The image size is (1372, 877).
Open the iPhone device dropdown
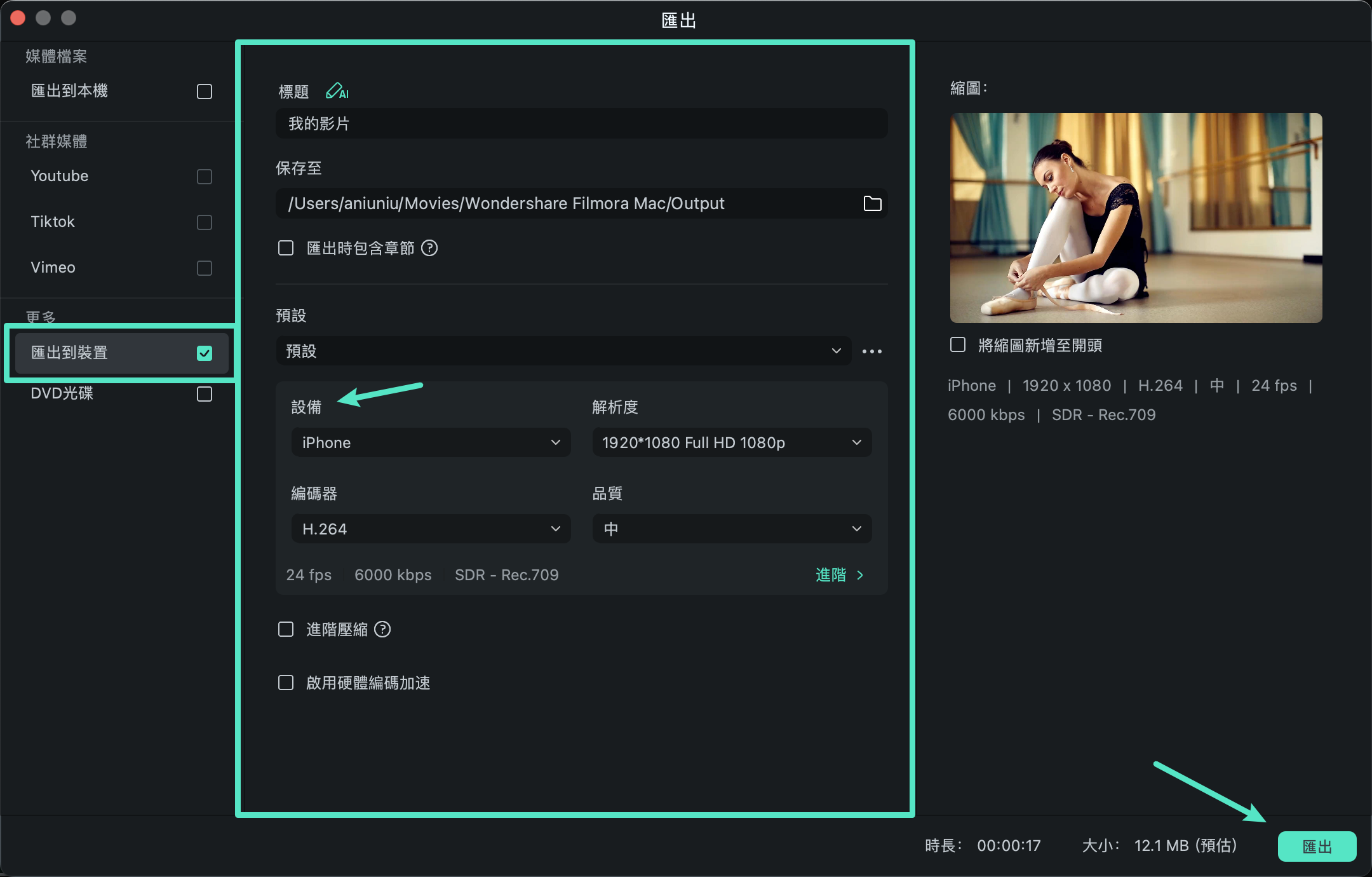coord(431,442)
